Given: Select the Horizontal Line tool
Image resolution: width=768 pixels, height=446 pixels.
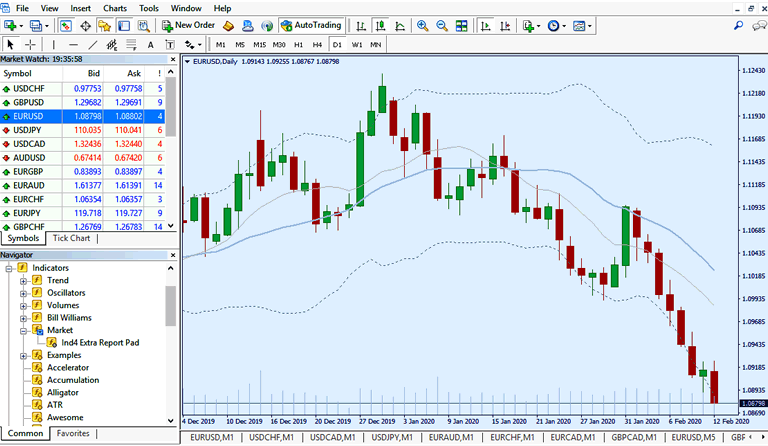Looking at the screenshot, I should coord(73,45).
